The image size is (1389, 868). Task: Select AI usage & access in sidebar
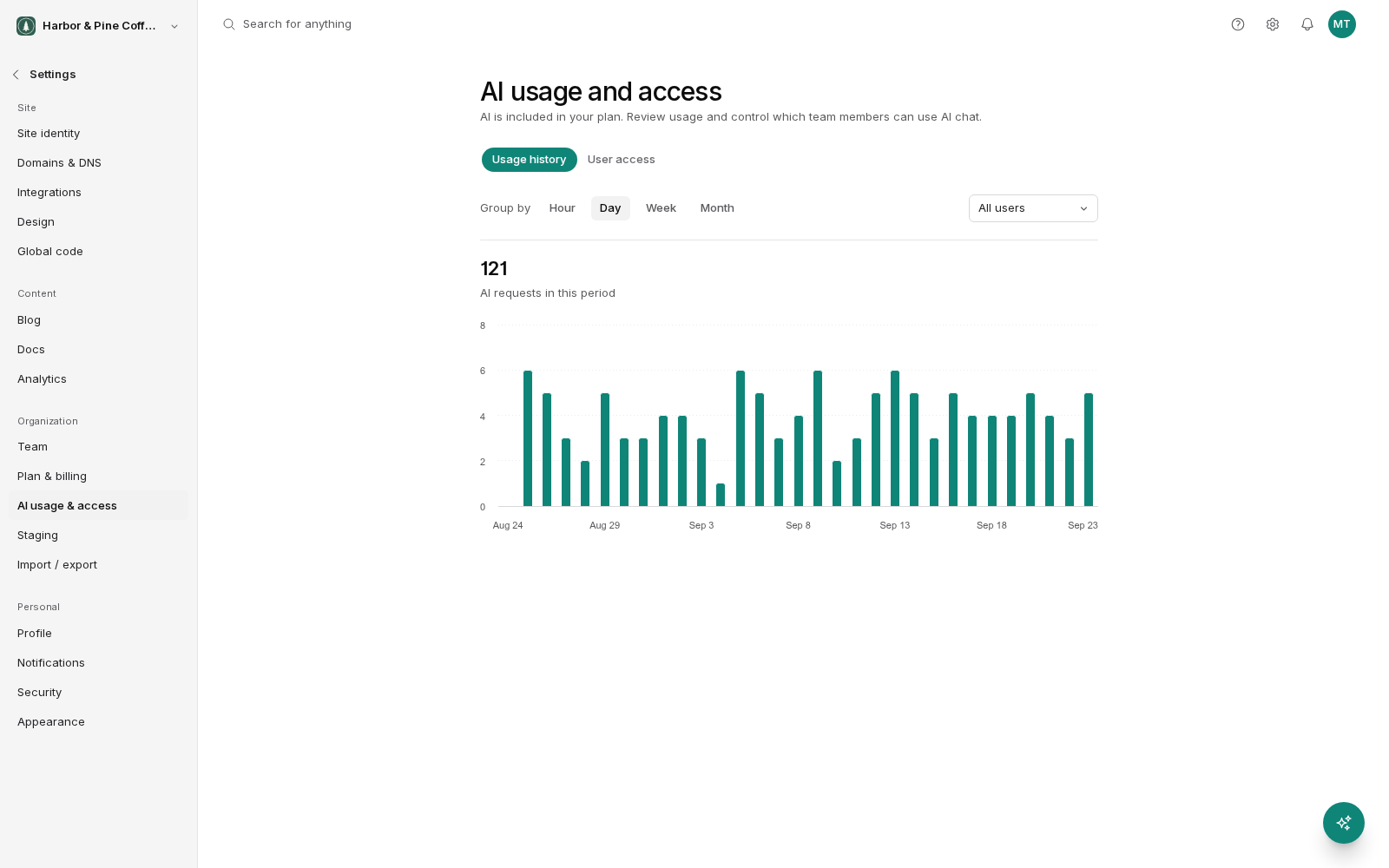pos(98,506)
